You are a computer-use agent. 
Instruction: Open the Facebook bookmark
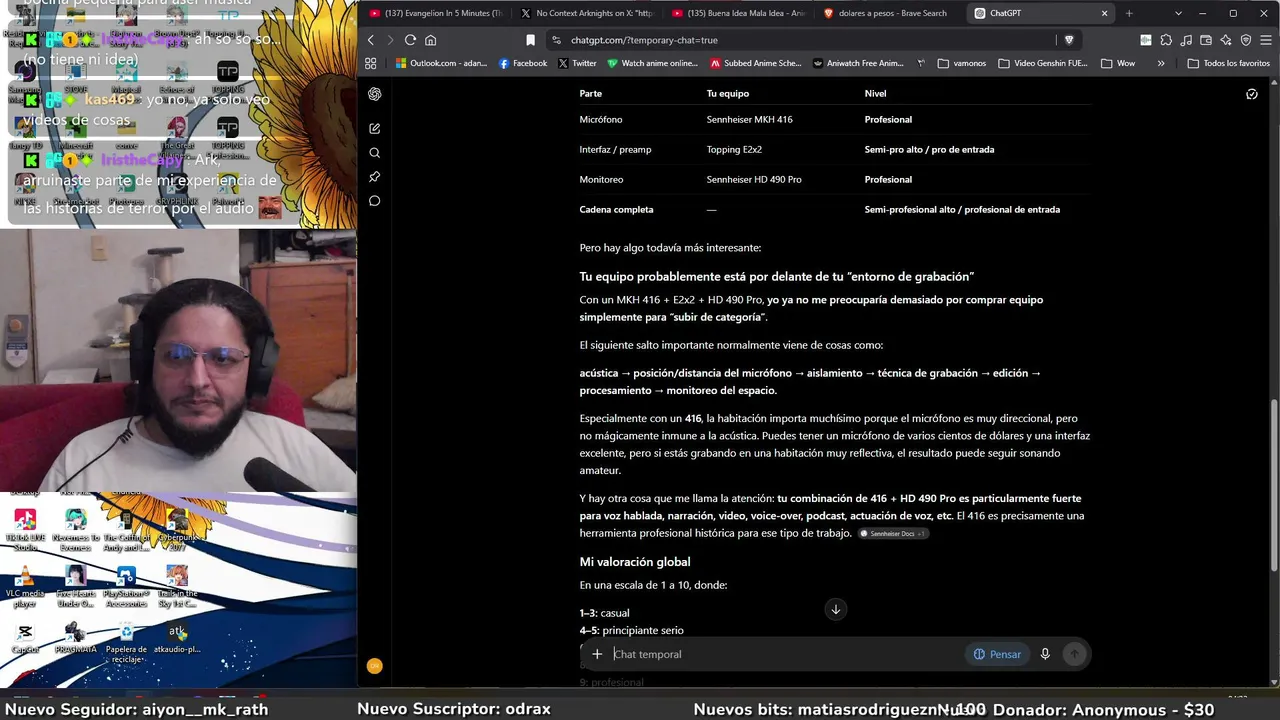pos(523,63)
